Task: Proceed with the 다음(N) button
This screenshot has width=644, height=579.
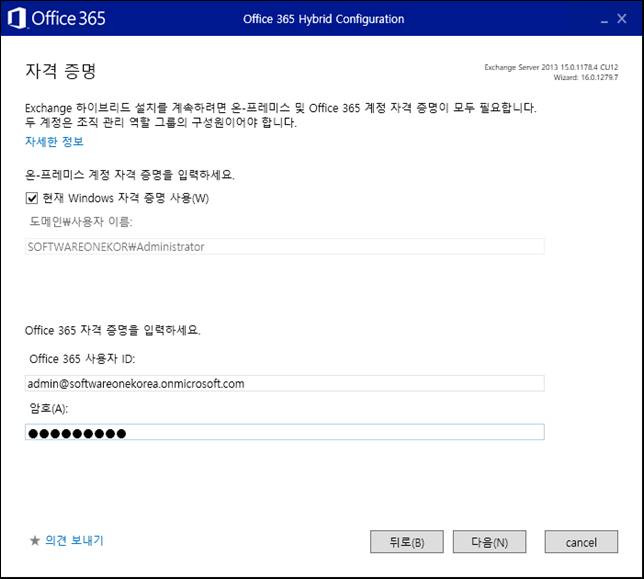Action: 489,542
